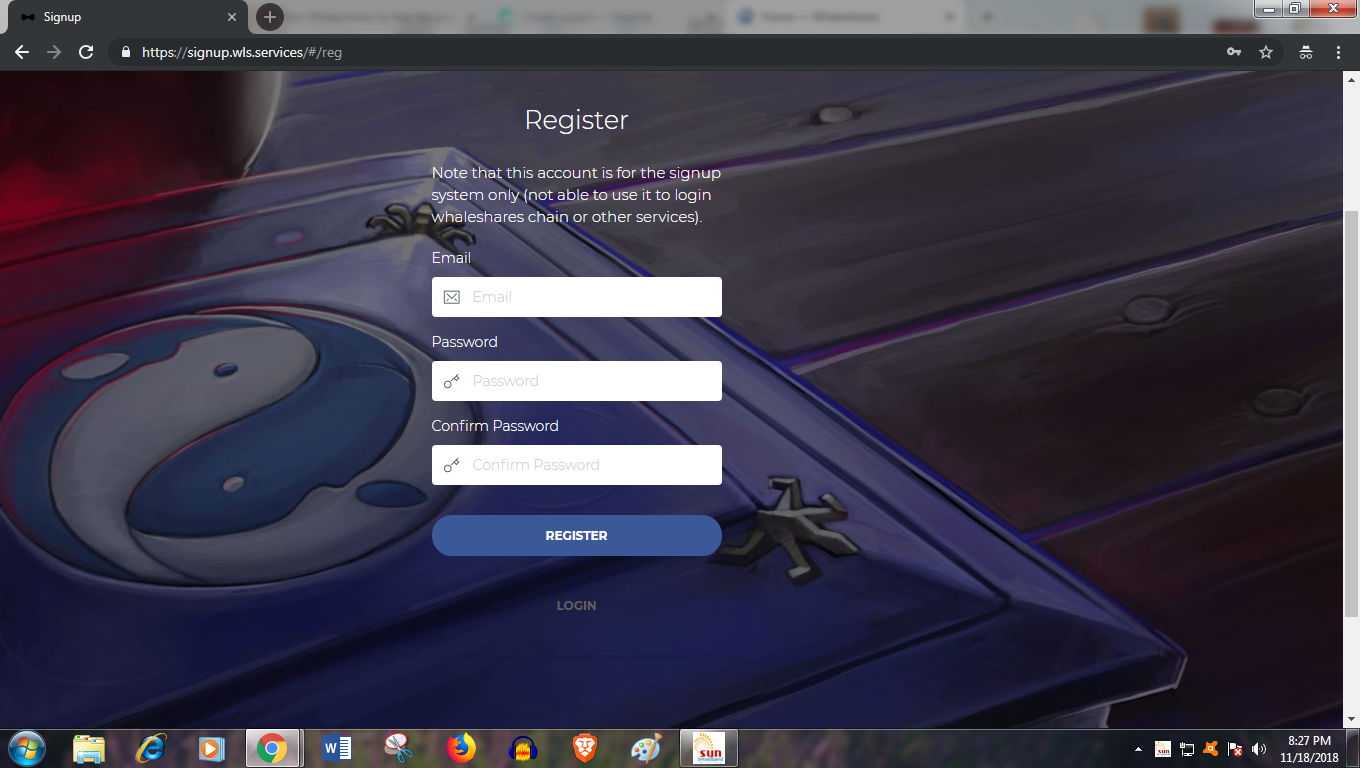Open Avast antivirus tray icon

(1211, 749)
